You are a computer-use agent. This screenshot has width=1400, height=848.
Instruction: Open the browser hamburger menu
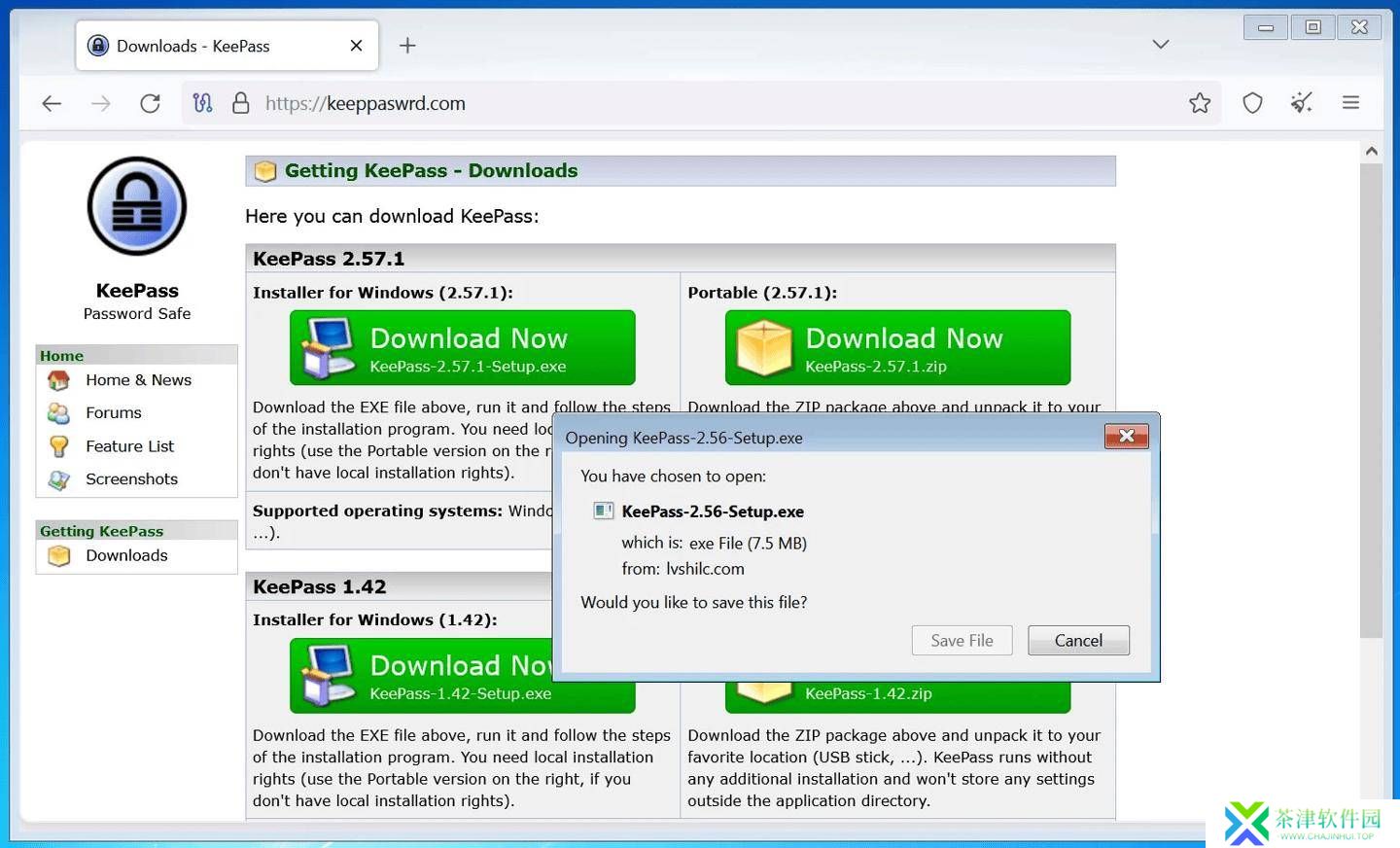pos(1350,102)
